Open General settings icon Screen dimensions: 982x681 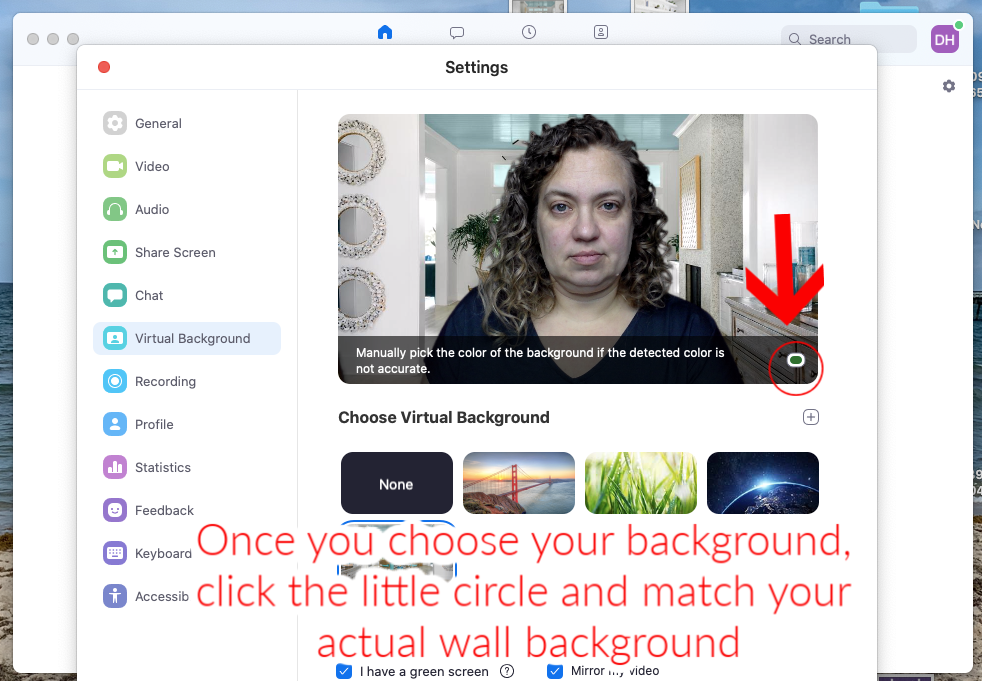coord(115,123)
